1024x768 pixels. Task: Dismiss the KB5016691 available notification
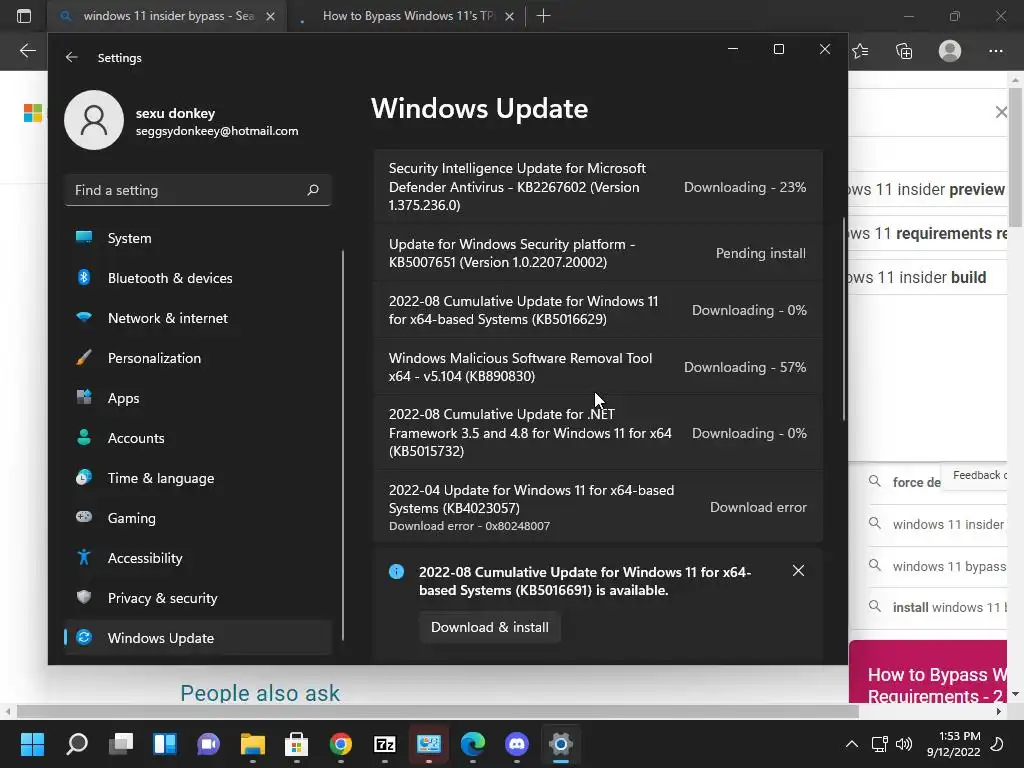(x=798, y=571)
